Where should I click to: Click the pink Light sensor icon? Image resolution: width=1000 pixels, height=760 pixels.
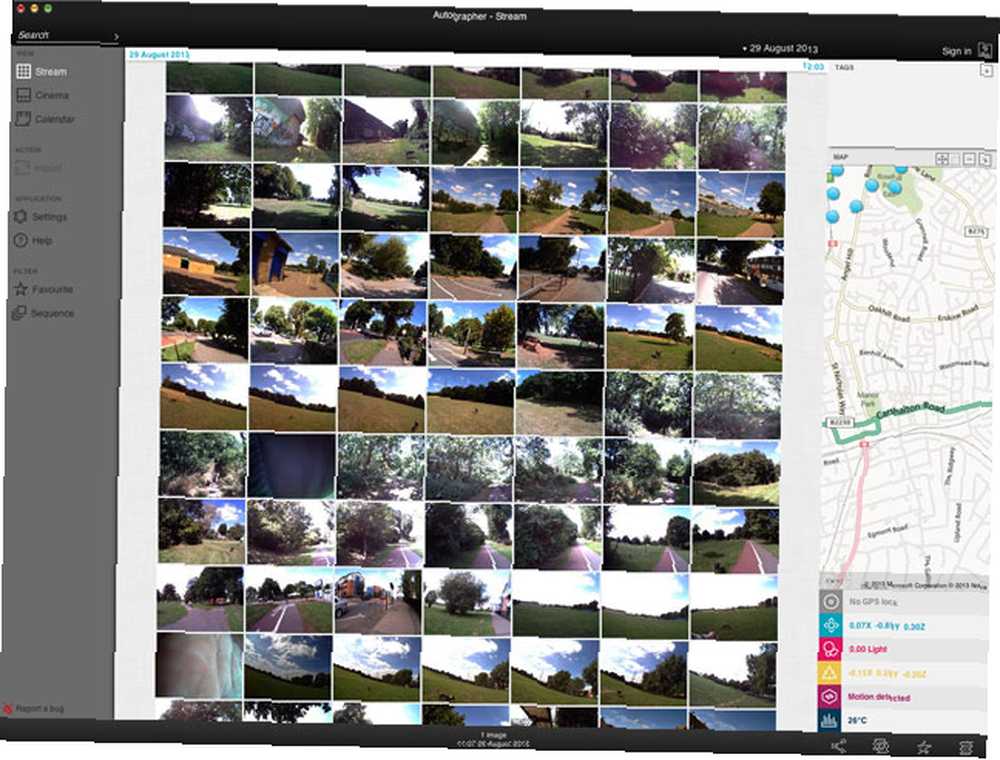click(830, 649)
